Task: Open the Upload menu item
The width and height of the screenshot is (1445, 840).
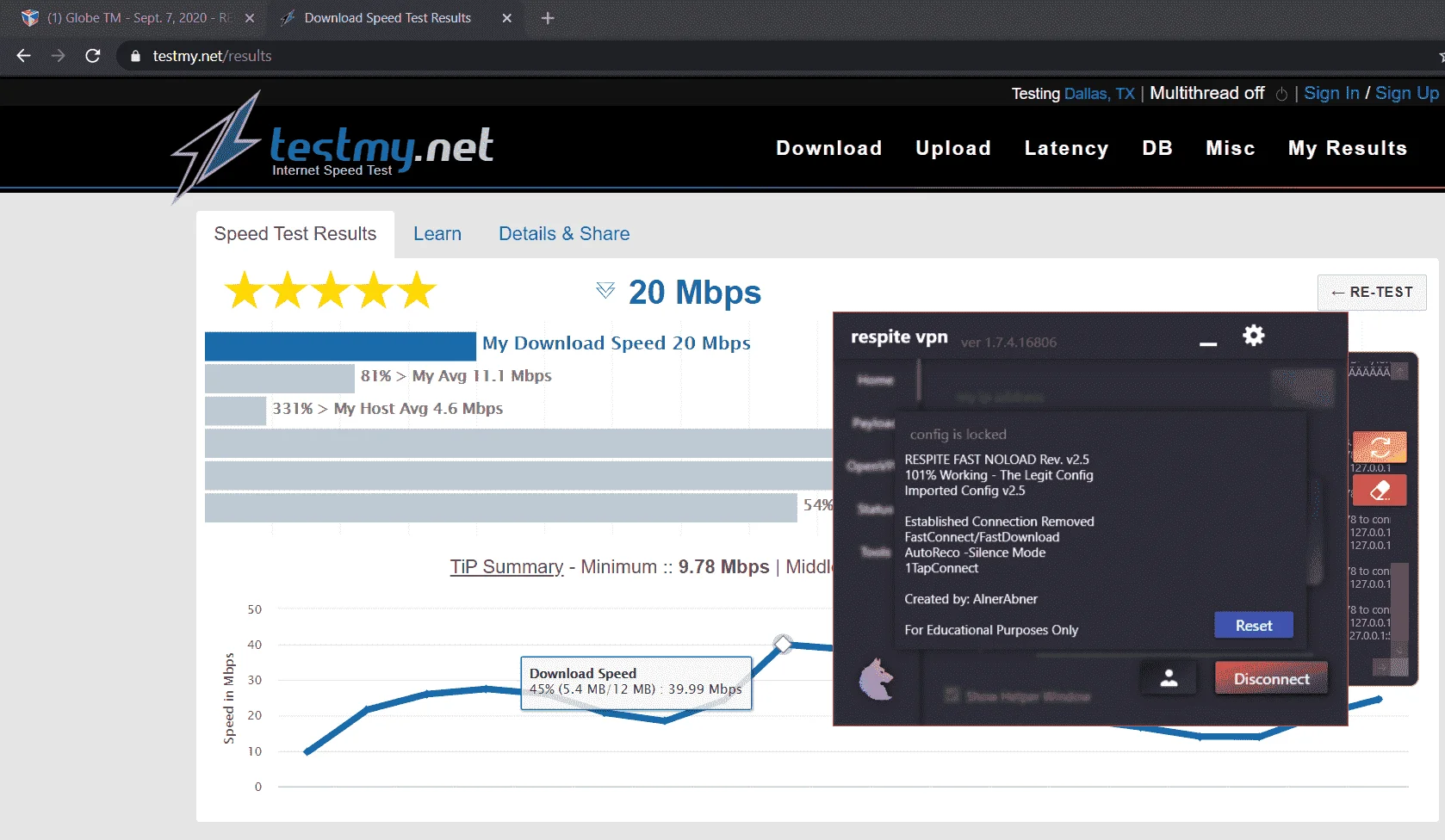Action: point(953,148)
